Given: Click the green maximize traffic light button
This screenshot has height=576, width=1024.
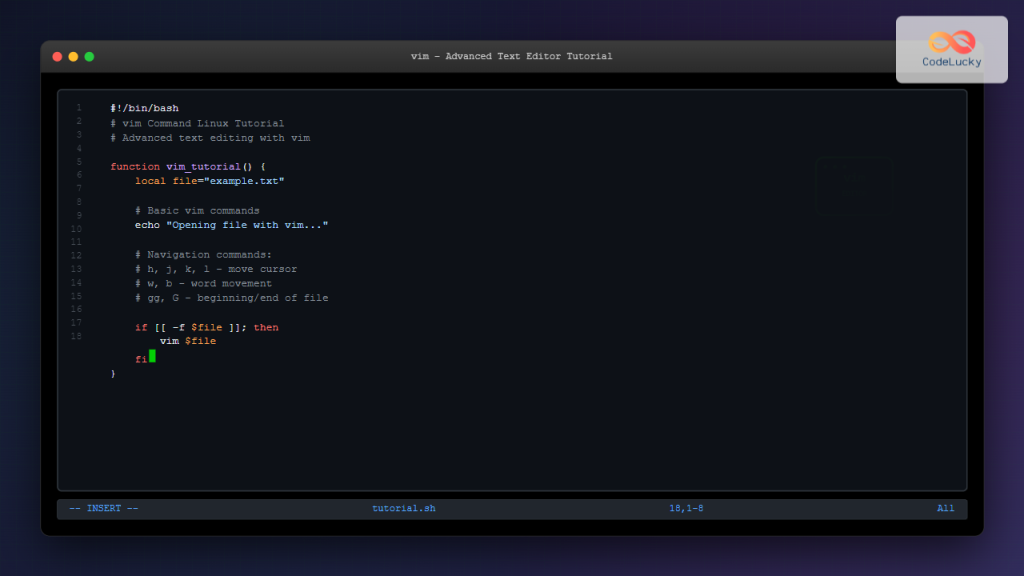Looking at the screenshot, I should 89,57.
